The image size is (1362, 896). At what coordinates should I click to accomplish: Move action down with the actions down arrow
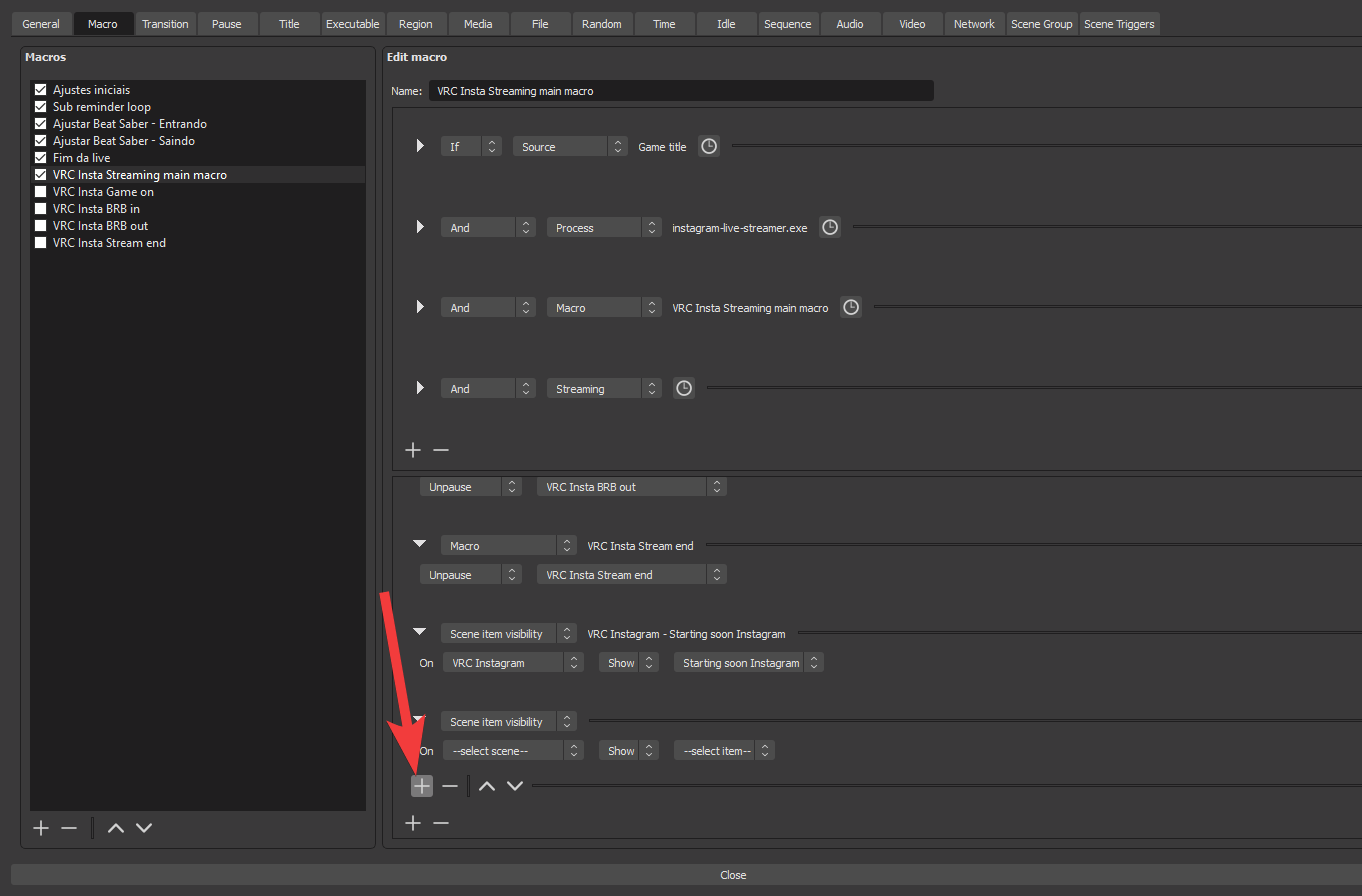(515, 786)
